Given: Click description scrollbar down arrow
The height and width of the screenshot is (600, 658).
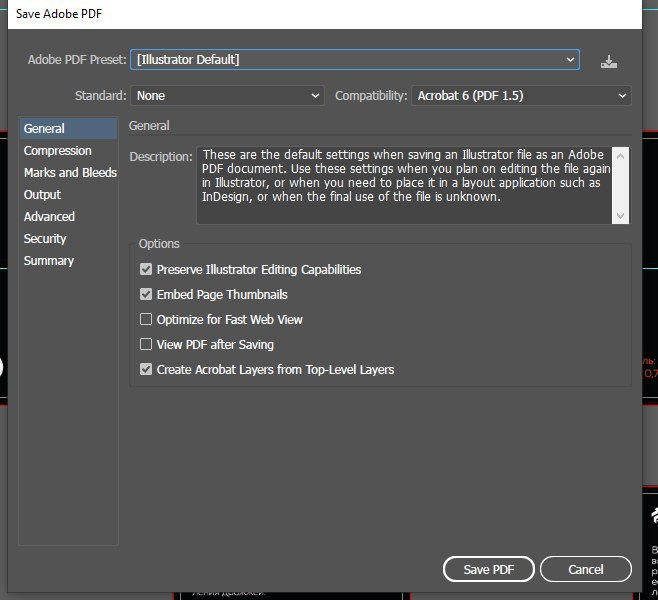Looking at the screenshot, I should [x=621, y=216].
